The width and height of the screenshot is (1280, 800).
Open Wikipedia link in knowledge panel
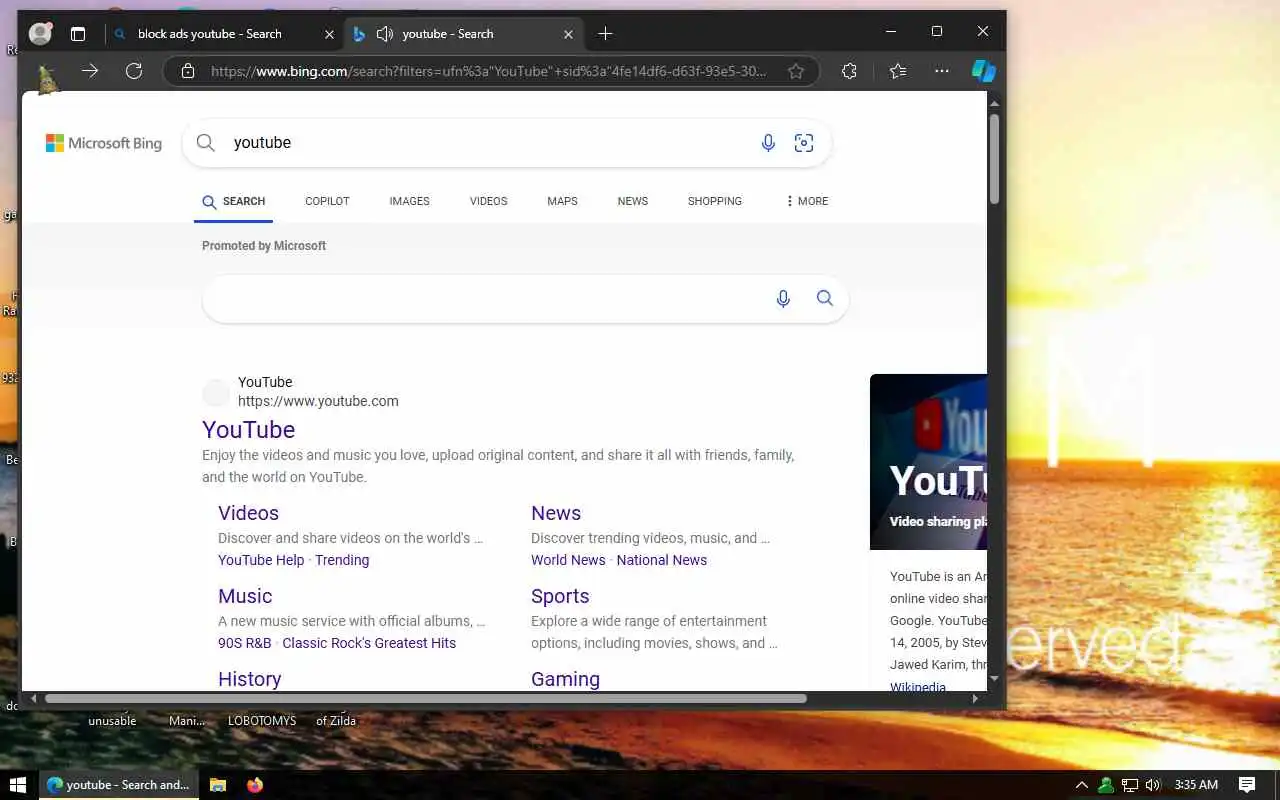click(918, 687)
